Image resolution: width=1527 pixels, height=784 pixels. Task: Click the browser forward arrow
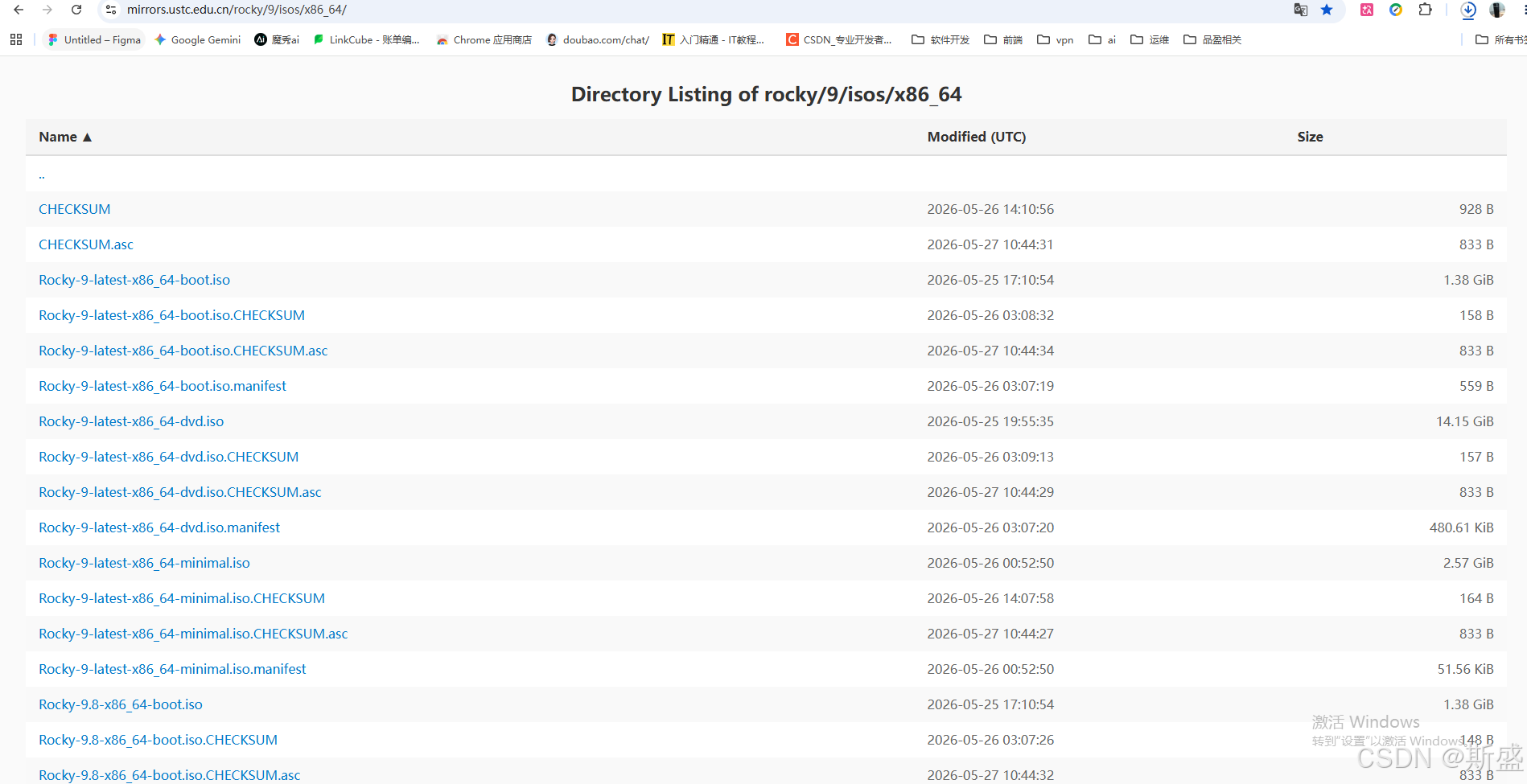click(x=47, y=10)
